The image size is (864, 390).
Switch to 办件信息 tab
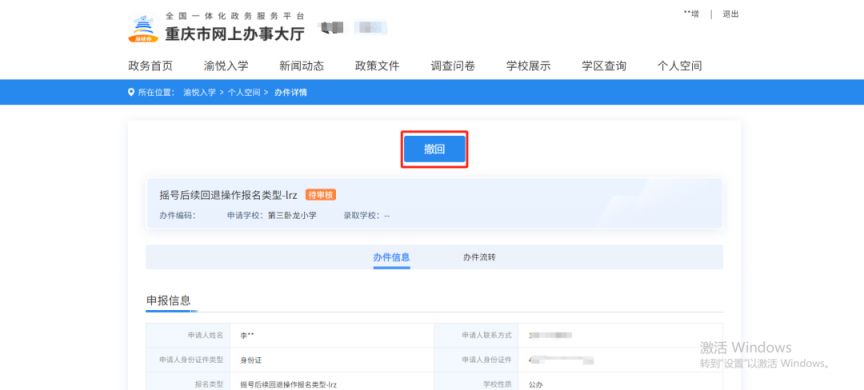(391, 257)
